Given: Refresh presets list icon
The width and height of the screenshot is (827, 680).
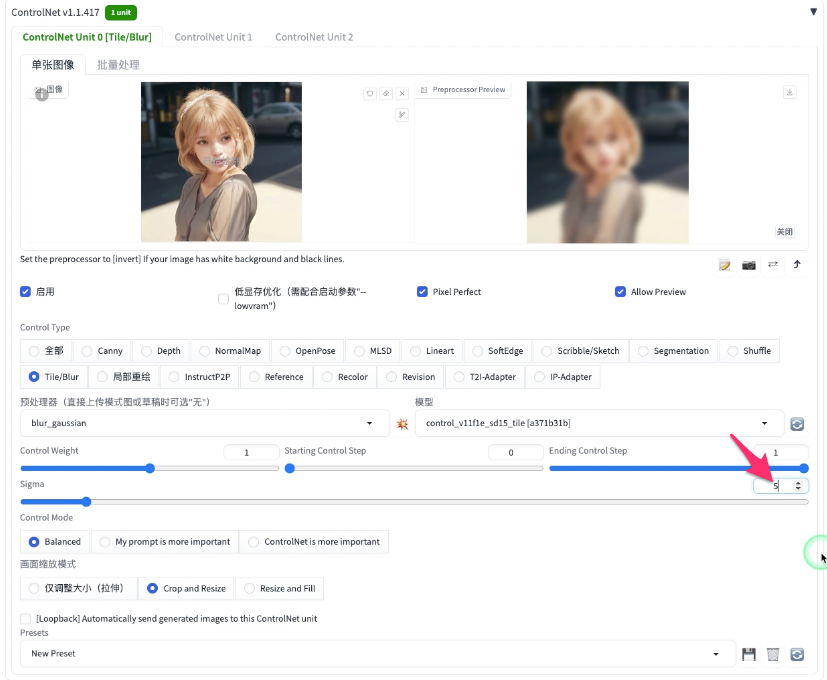Looking at the screenshot, I should tap(797, 654).
